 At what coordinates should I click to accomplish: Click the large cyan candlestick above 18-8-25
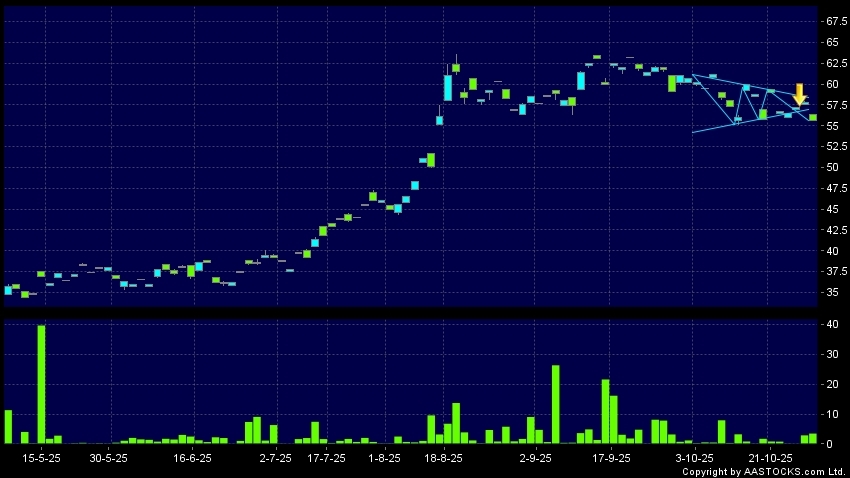[x=448, y=88]
